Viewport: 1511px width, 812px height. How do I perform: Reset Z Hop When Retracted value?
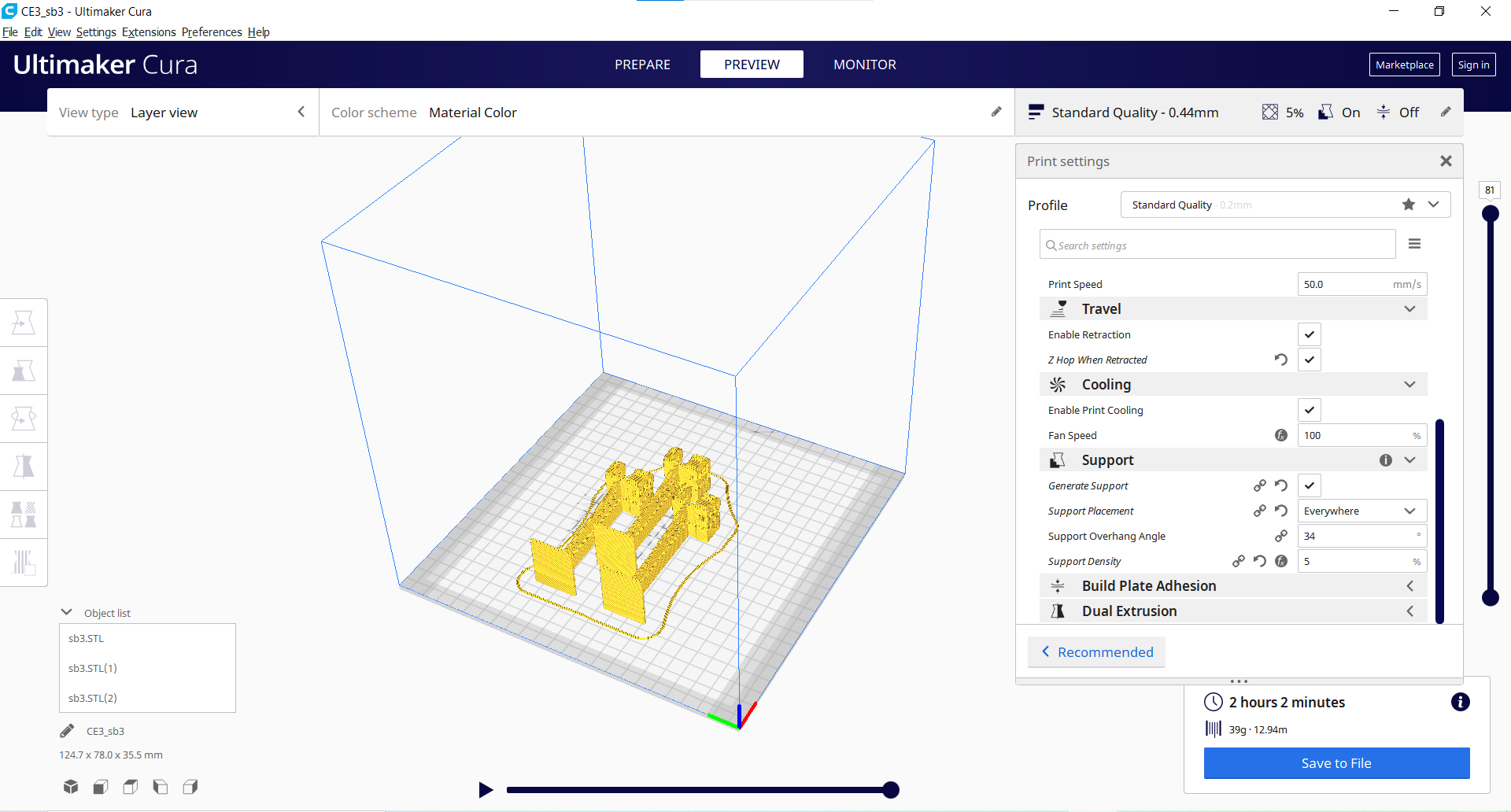(1281, 360)
